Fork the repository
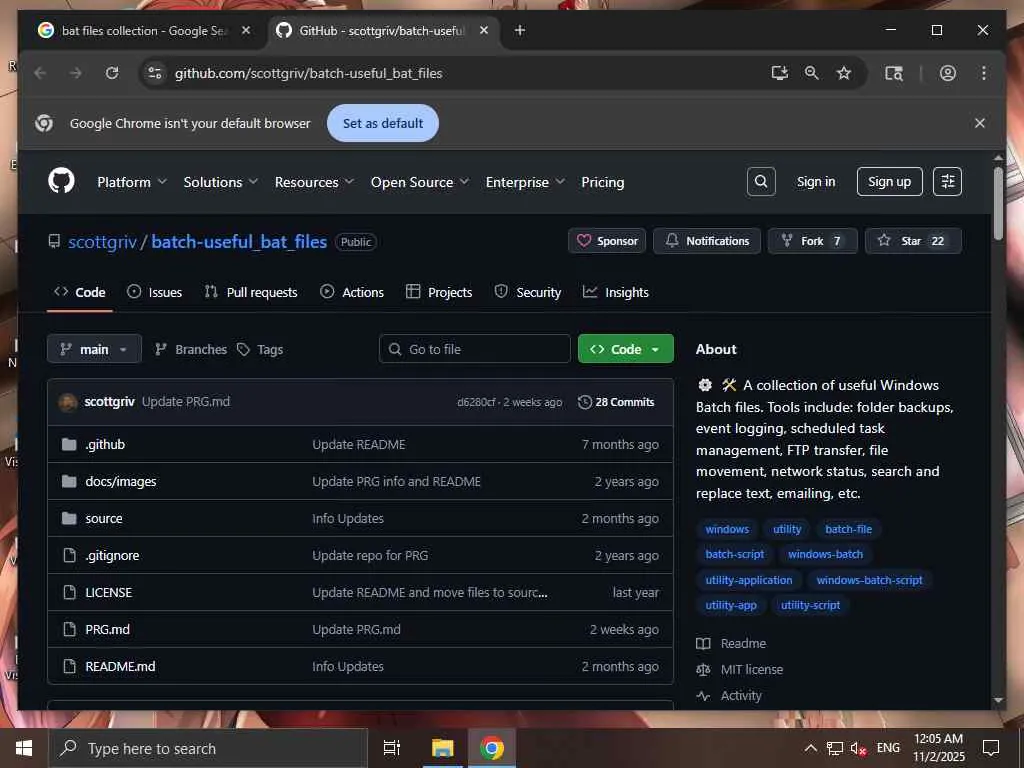Screen dimensions: 1024x768 812,241
